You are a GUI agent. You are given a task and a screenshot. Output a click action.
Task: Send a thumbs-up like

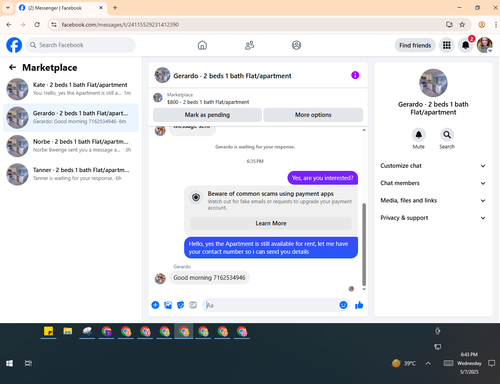[x=359, y=305]
